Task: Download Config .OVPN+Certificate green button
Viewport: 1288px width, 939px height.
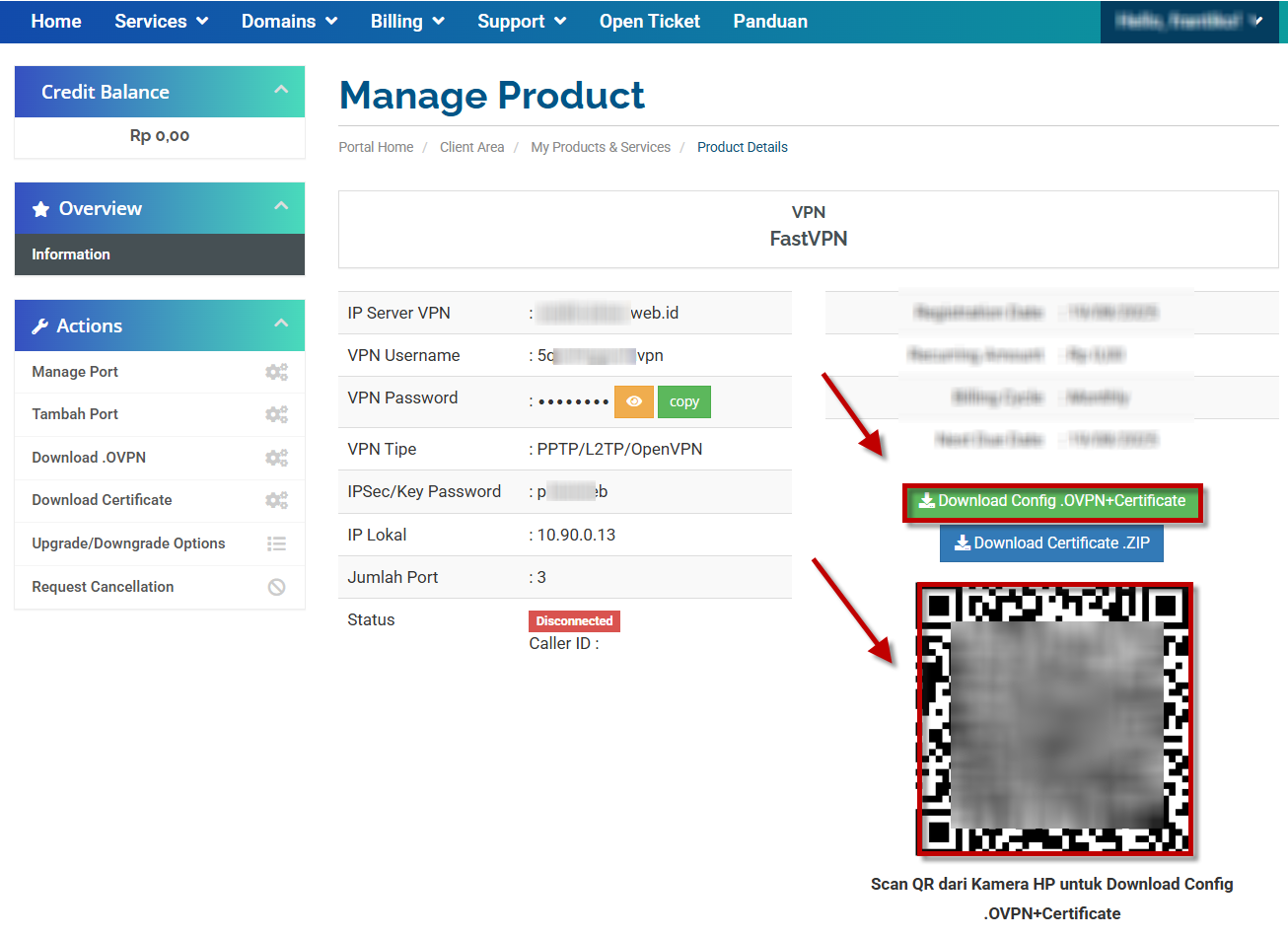Action: (1052, 501)
